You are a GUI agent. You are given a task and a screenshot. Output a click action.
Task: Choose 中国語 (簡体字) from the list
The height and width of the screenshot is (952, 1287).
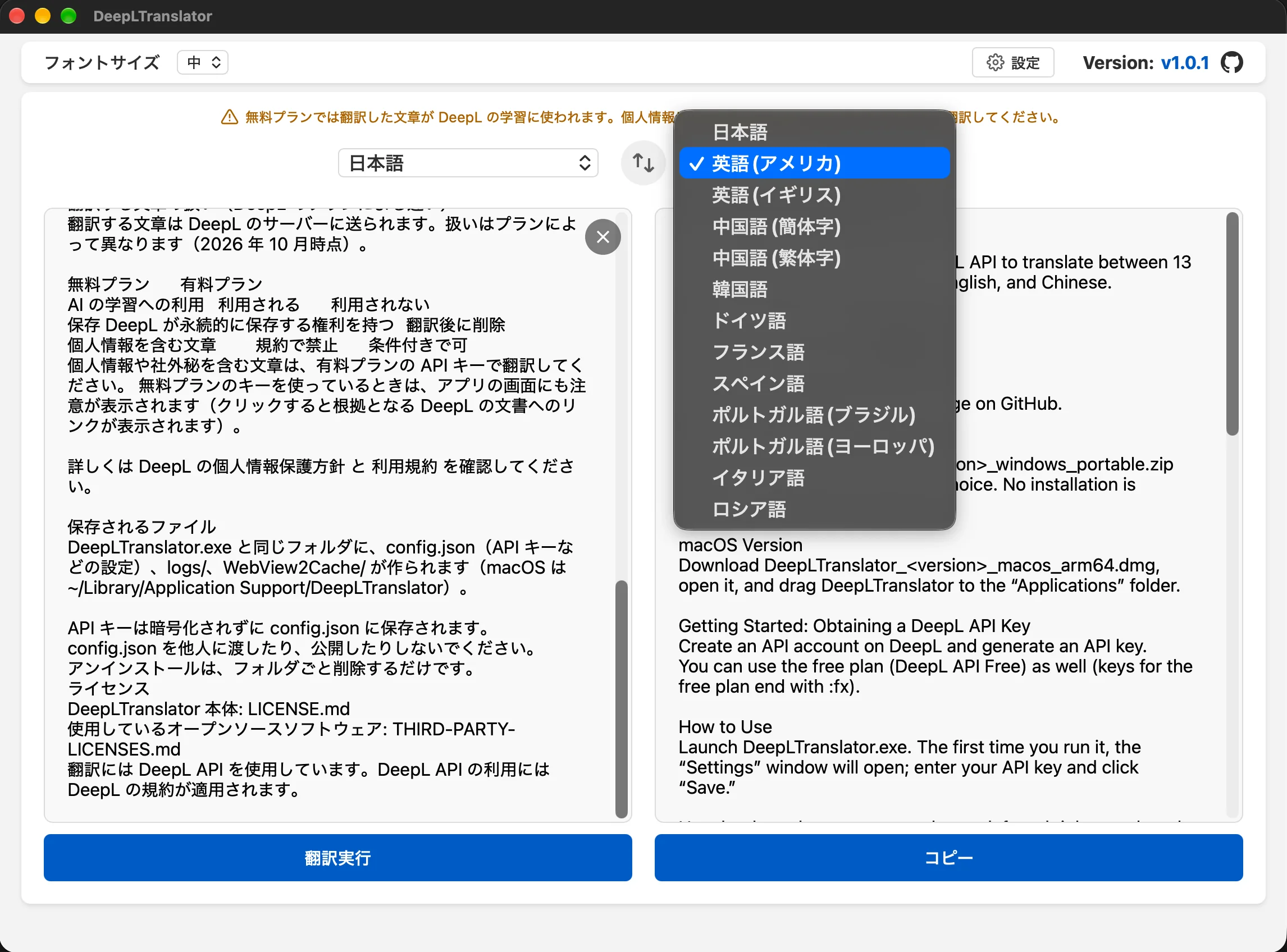coord(814,226)
